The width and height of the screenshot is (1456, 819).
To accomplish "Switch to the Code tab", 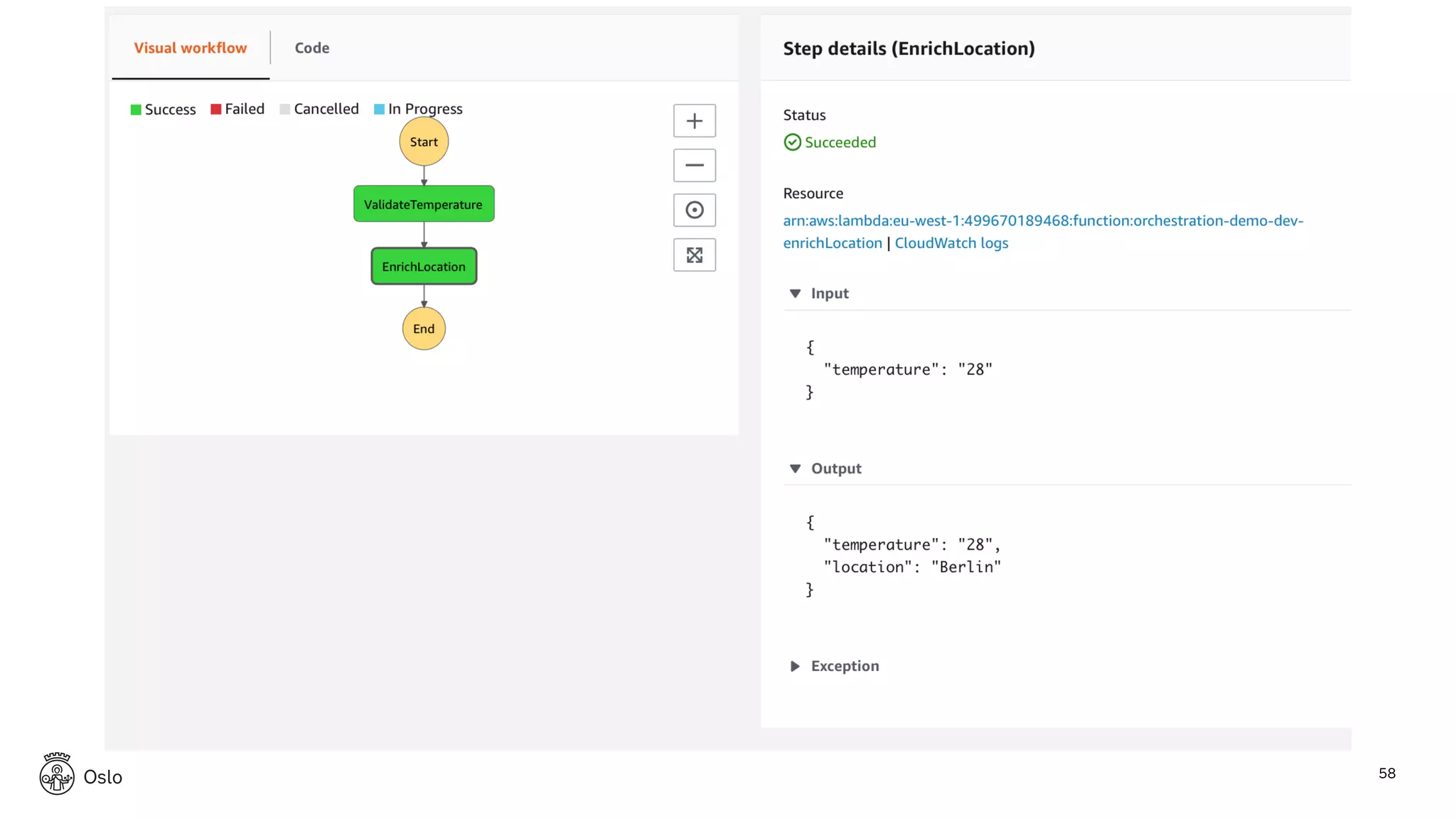I will pos(312,48).
